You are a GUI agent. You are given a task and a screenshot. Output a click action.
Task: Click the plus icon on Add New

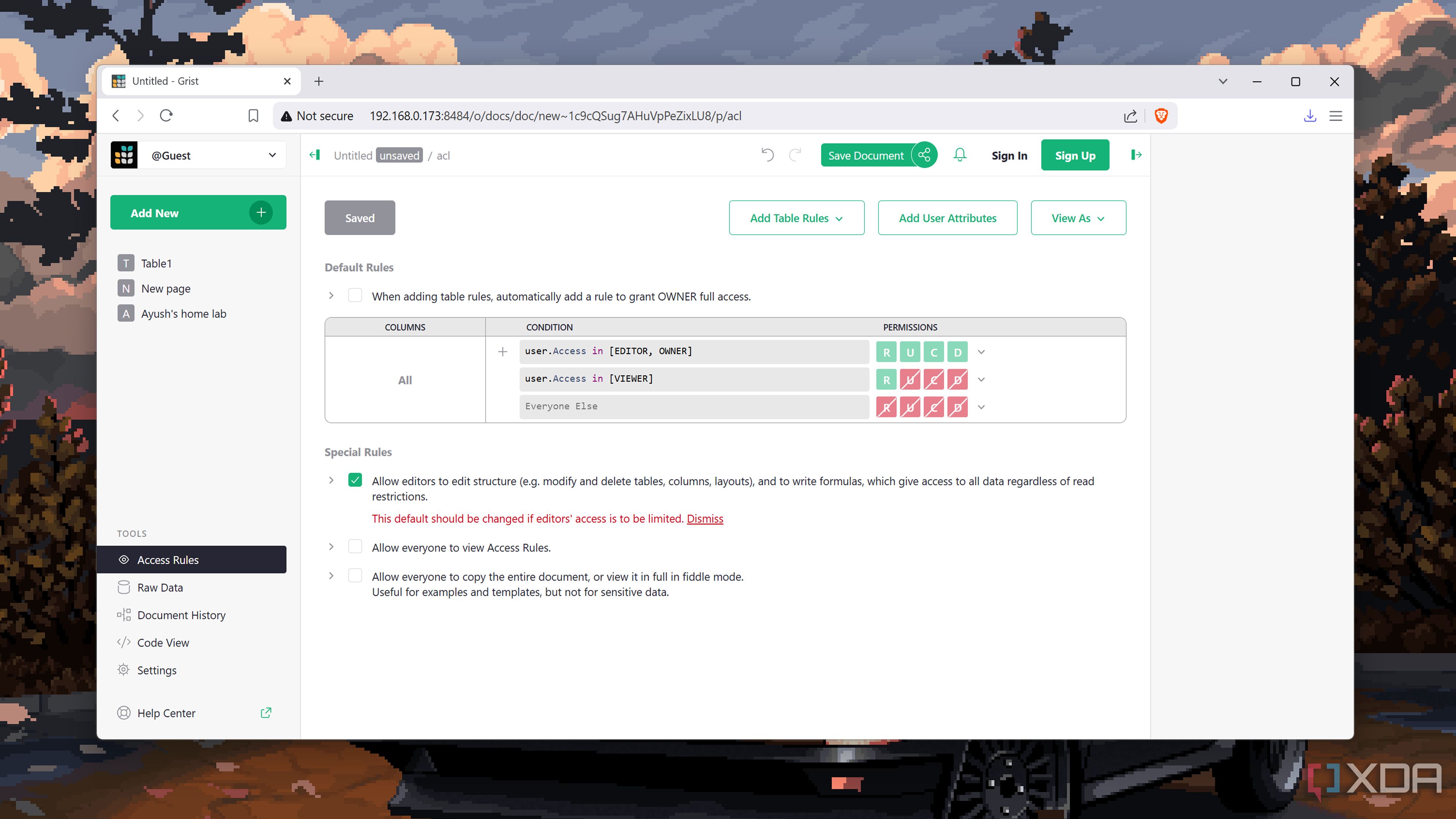261,212
